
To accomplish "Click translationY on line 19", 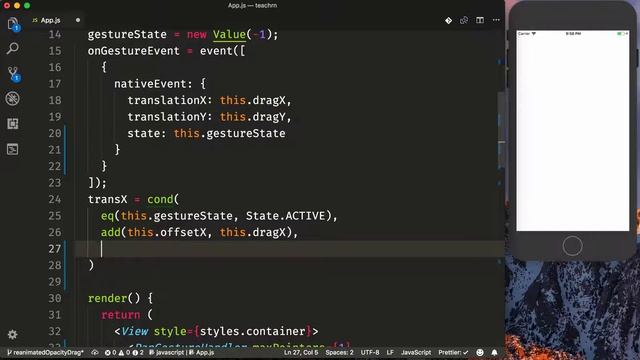I will click(x=167, y=117).
